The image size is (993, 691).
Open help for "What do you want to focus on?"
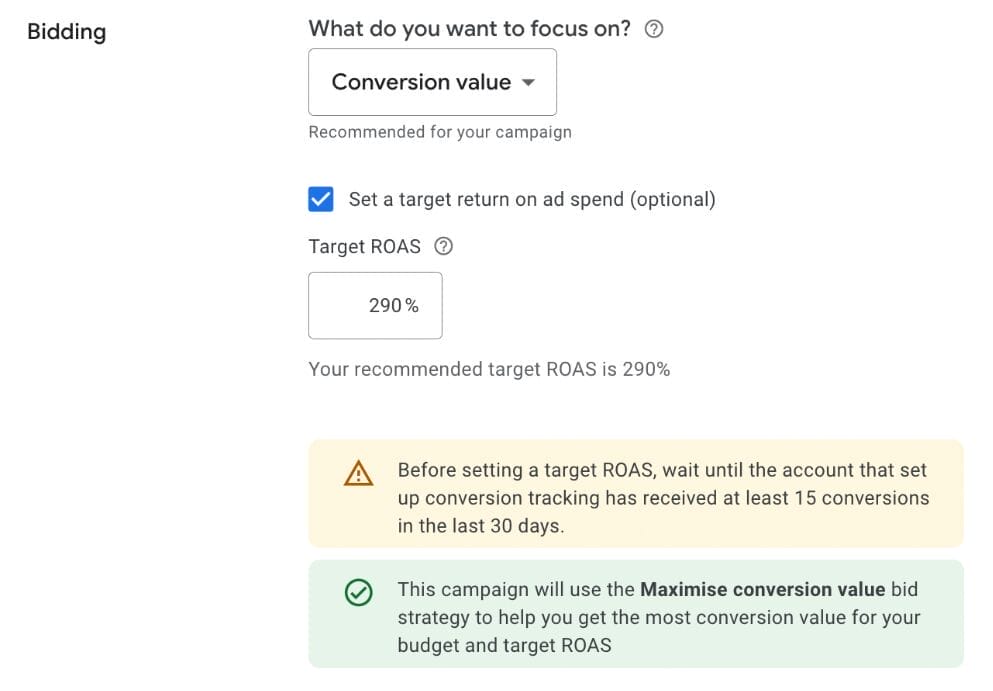[x=655, y=29]
